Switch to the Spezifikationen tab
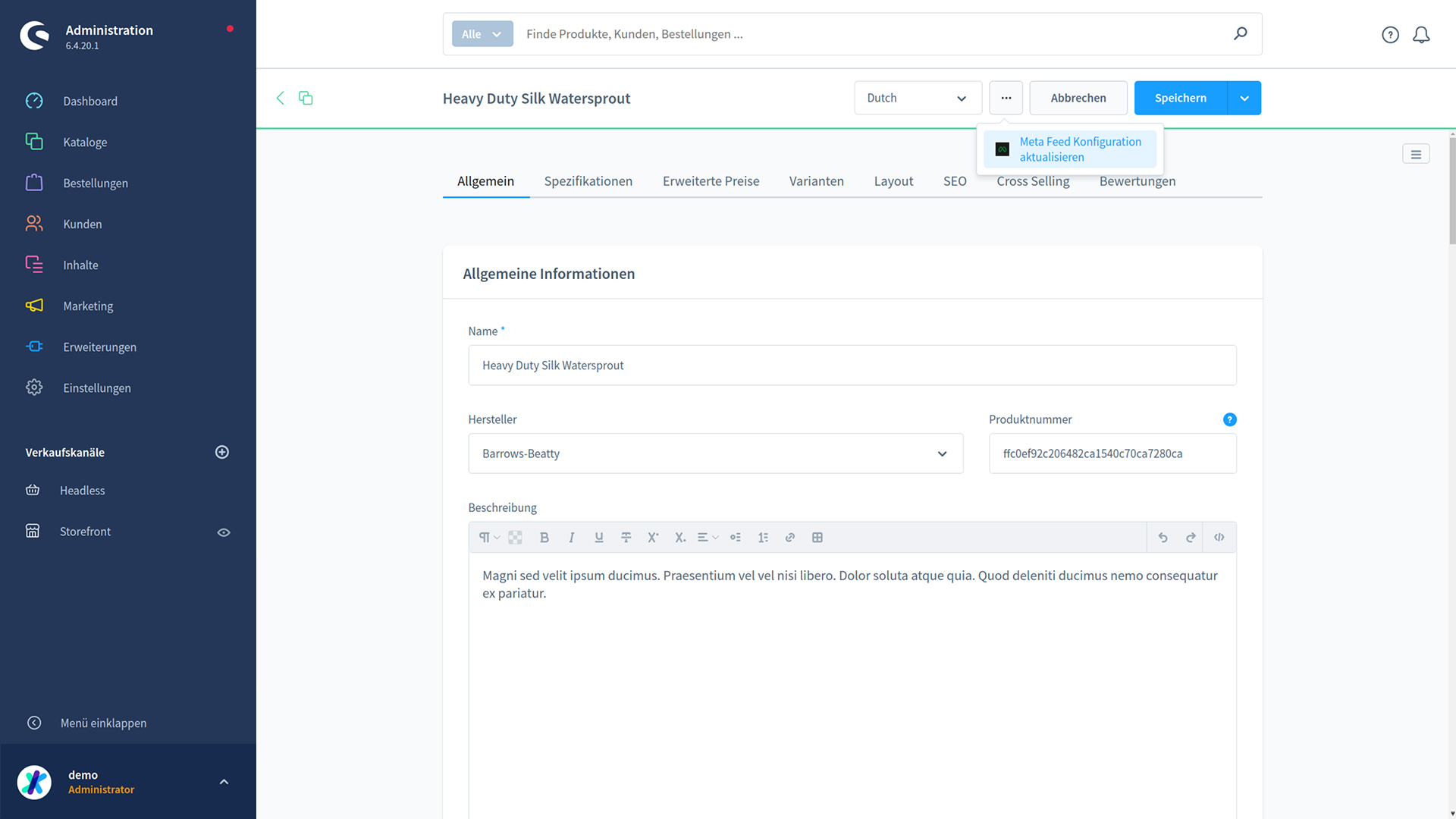 (x=588, y=181)
